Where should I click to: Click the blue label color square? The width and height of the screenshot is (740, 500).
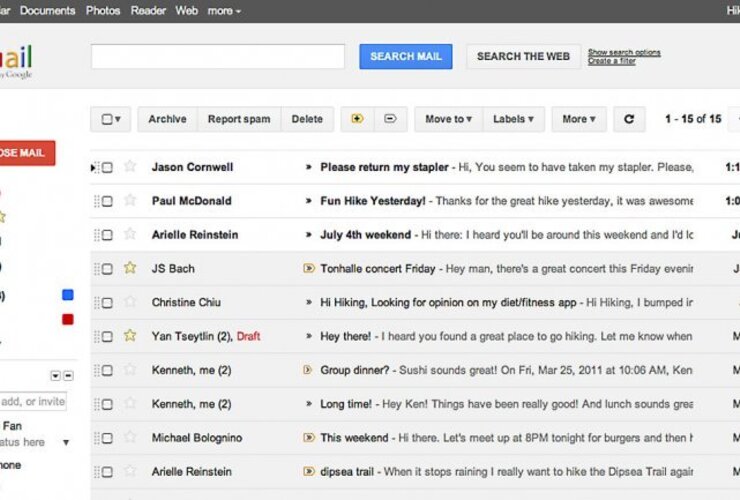tap(68, 295)
